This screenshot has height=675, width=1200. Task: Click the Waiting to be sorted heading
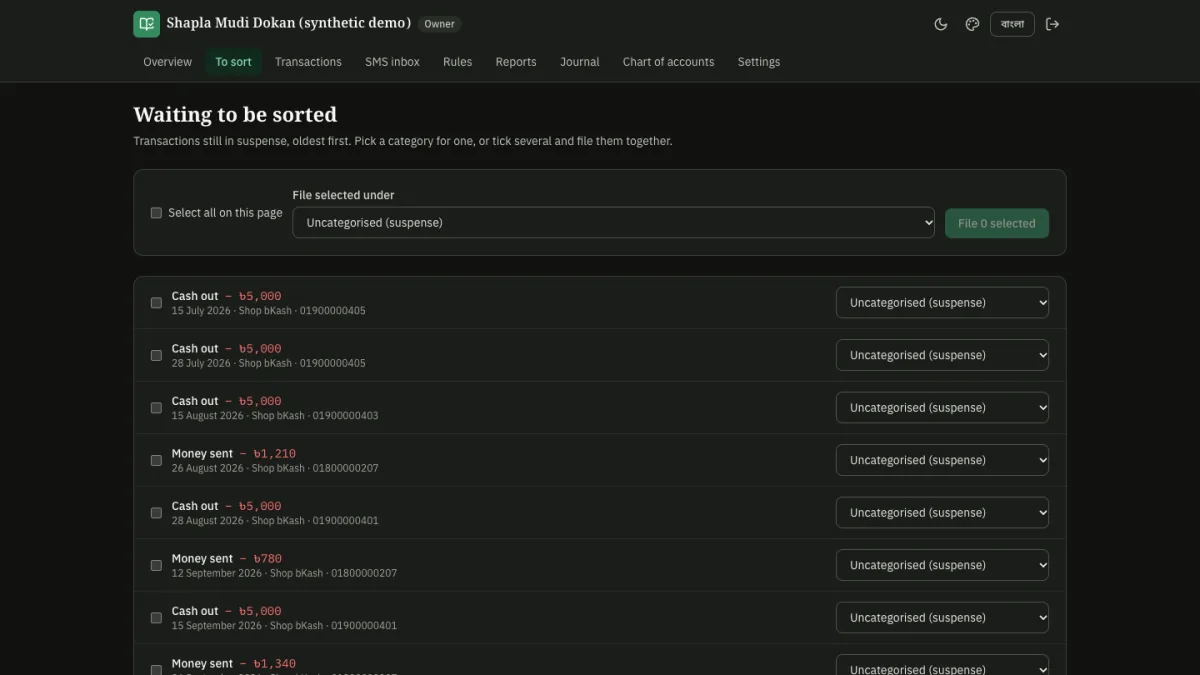(235, 114)
